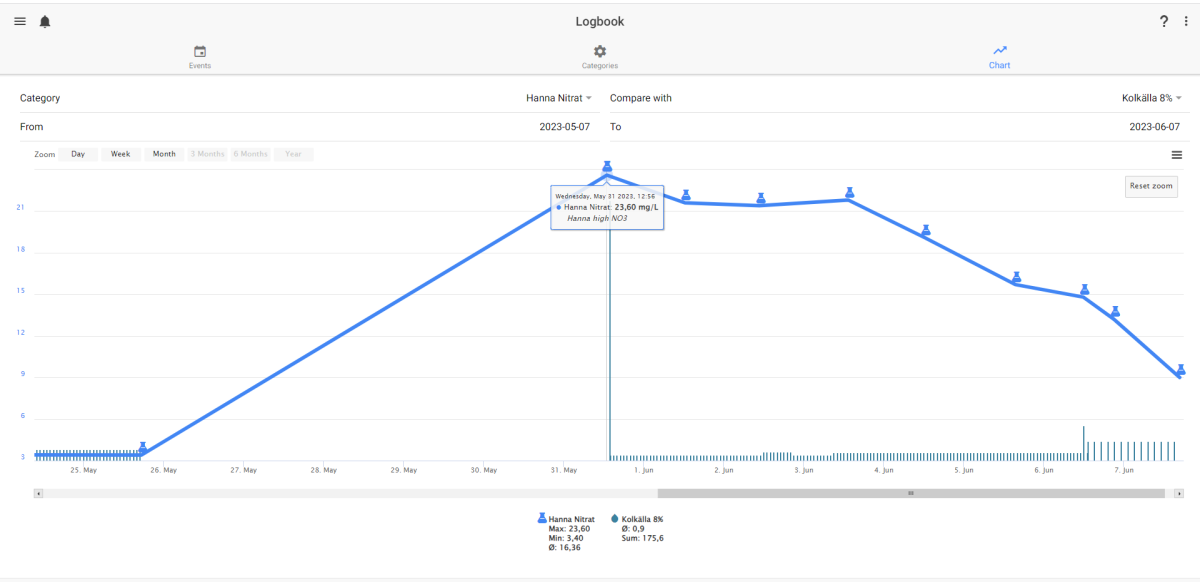Click the scrollbar right arrow
This screenshot has width=1200, height=582.
tap(1180, 493)
